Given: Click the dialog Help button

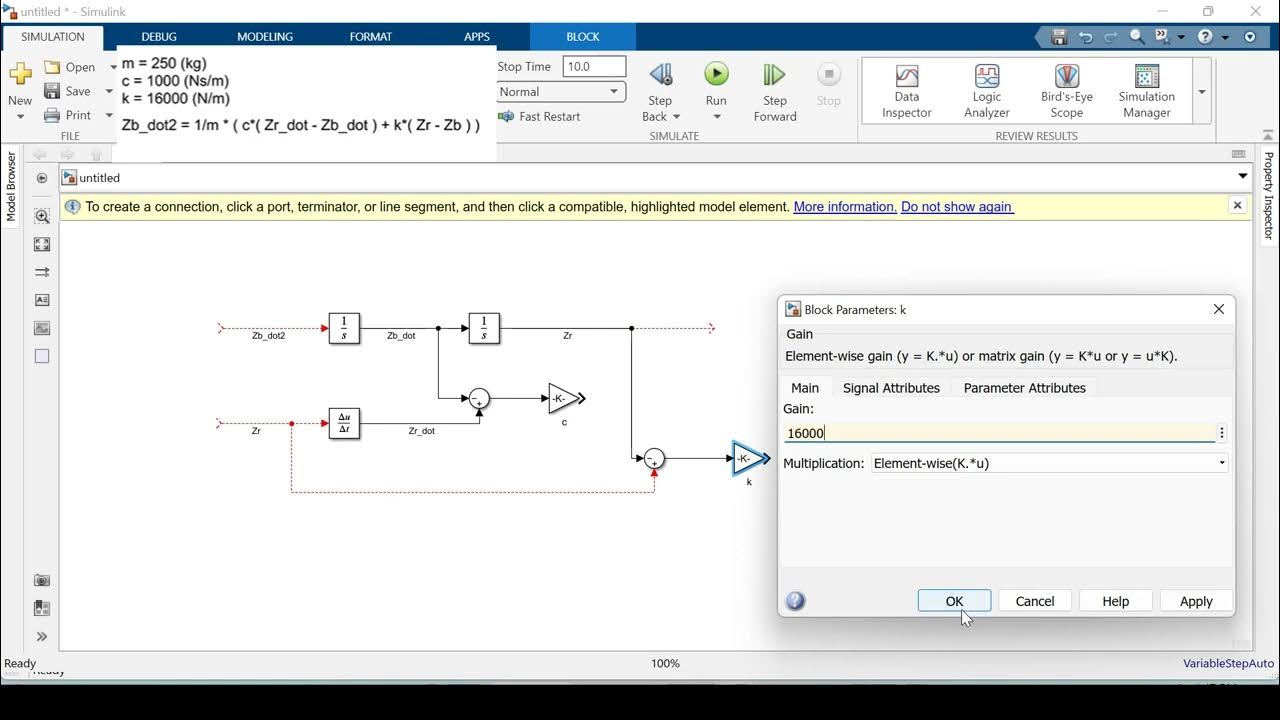Looking at the screenshot, I should 1115,601.
